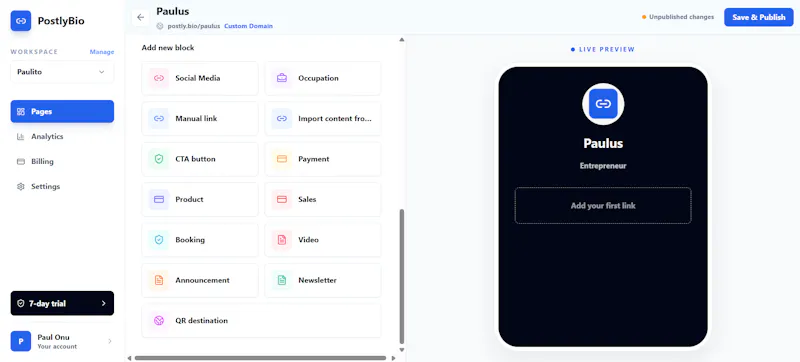800x362 pixels.
Task: Add a QR destination block
Action: pyautogui.click(x=261, y=321)
